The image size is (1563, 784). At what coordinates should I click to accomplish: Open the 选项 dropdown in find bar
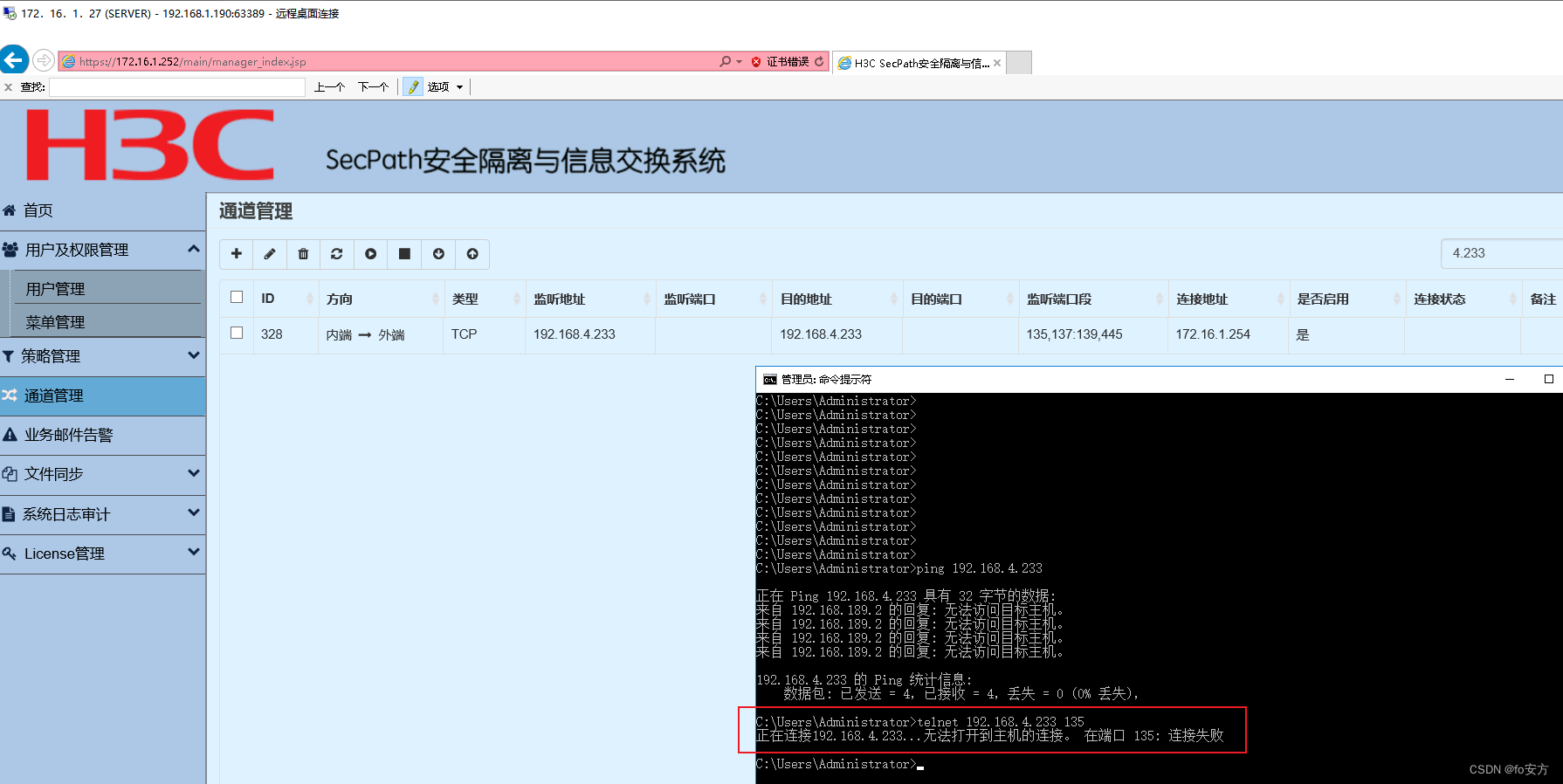[x=445, y=87]
